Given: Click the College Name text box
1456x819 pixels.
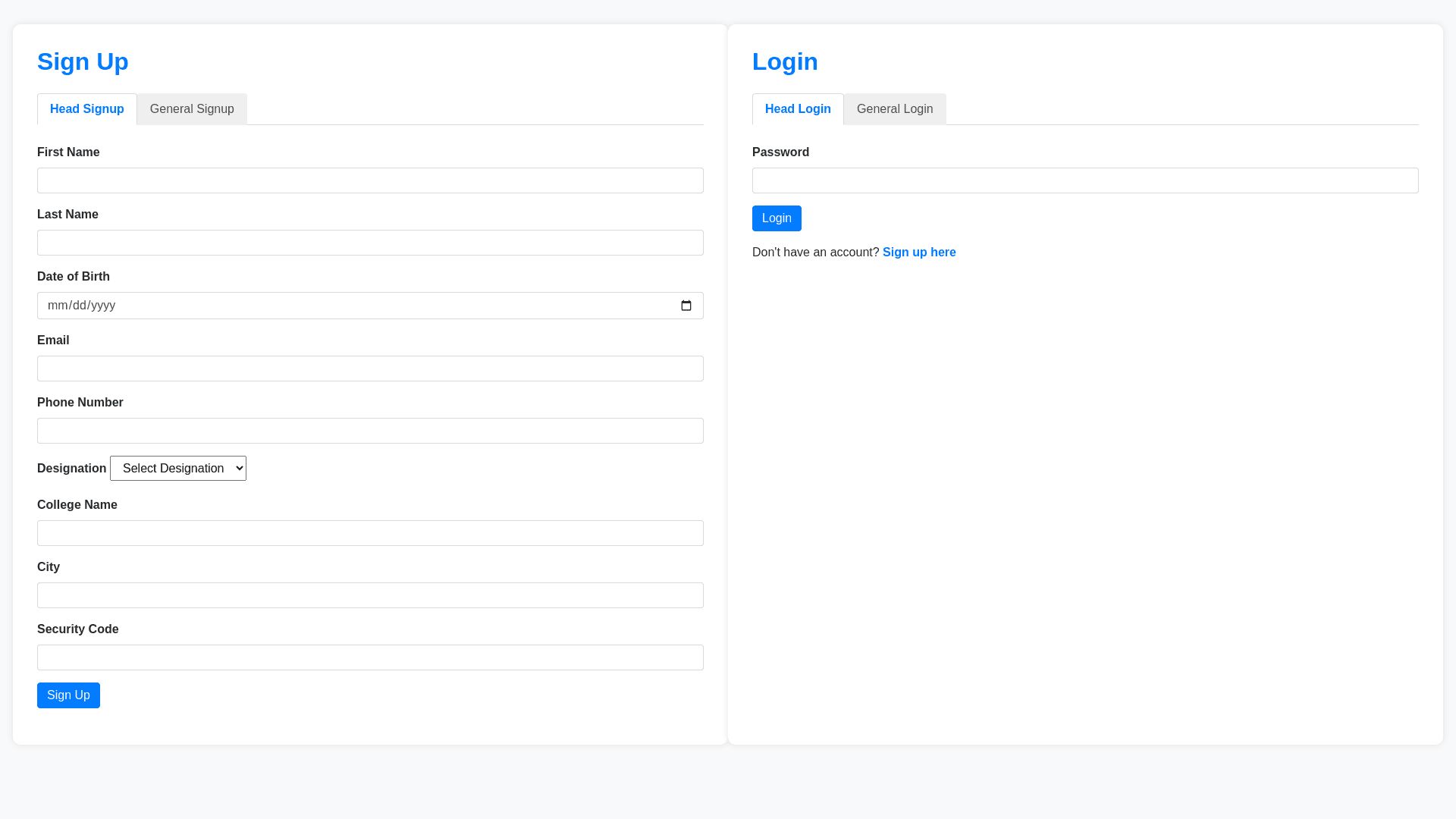Looking at the screenshot, I should click(370, 533).
